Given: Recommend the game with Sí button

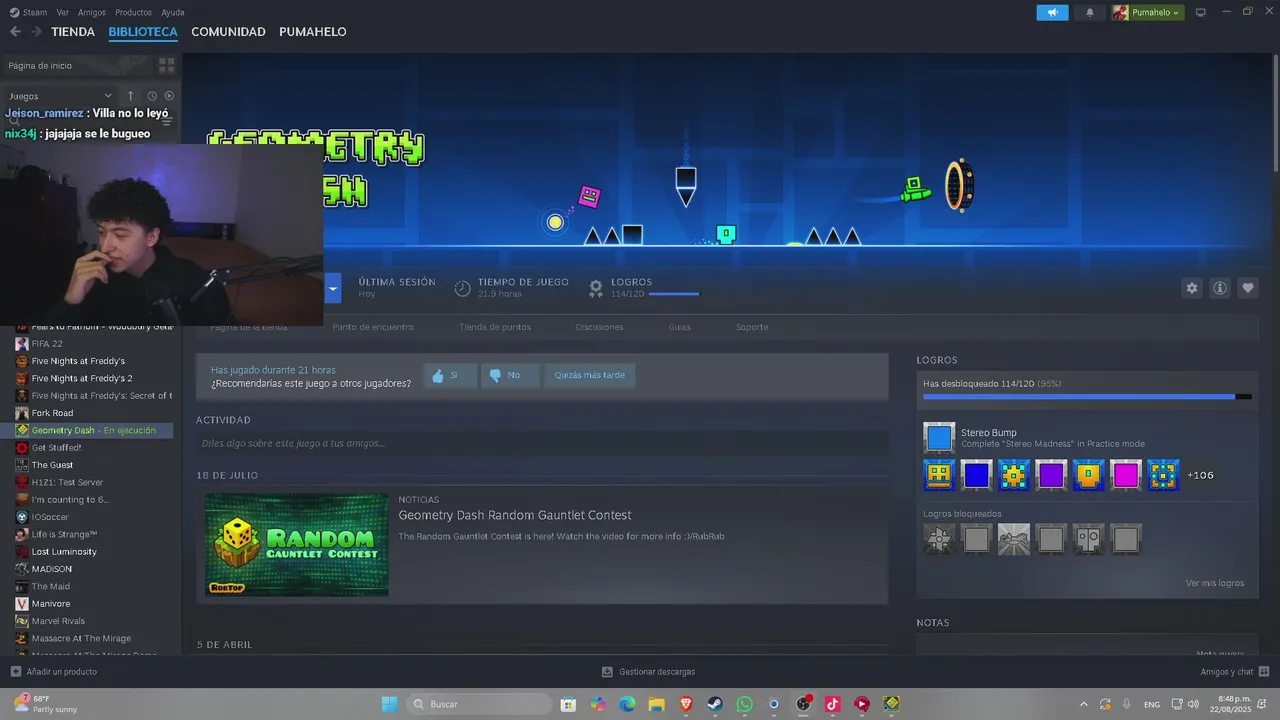Looking at the screenshot, I should coord(450,376).
